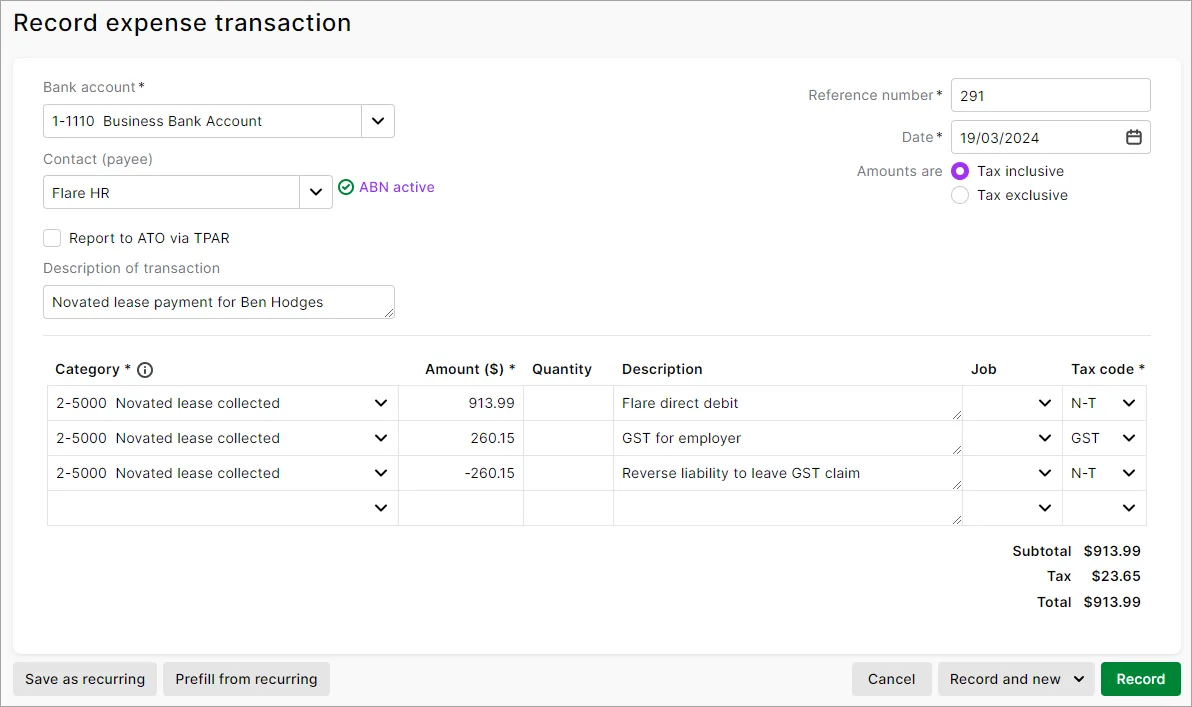Click the Save as recurring button
Image resolution: width=1192 pixels, height=707 pixels.
pyautogui.click(x=85, y=679)
